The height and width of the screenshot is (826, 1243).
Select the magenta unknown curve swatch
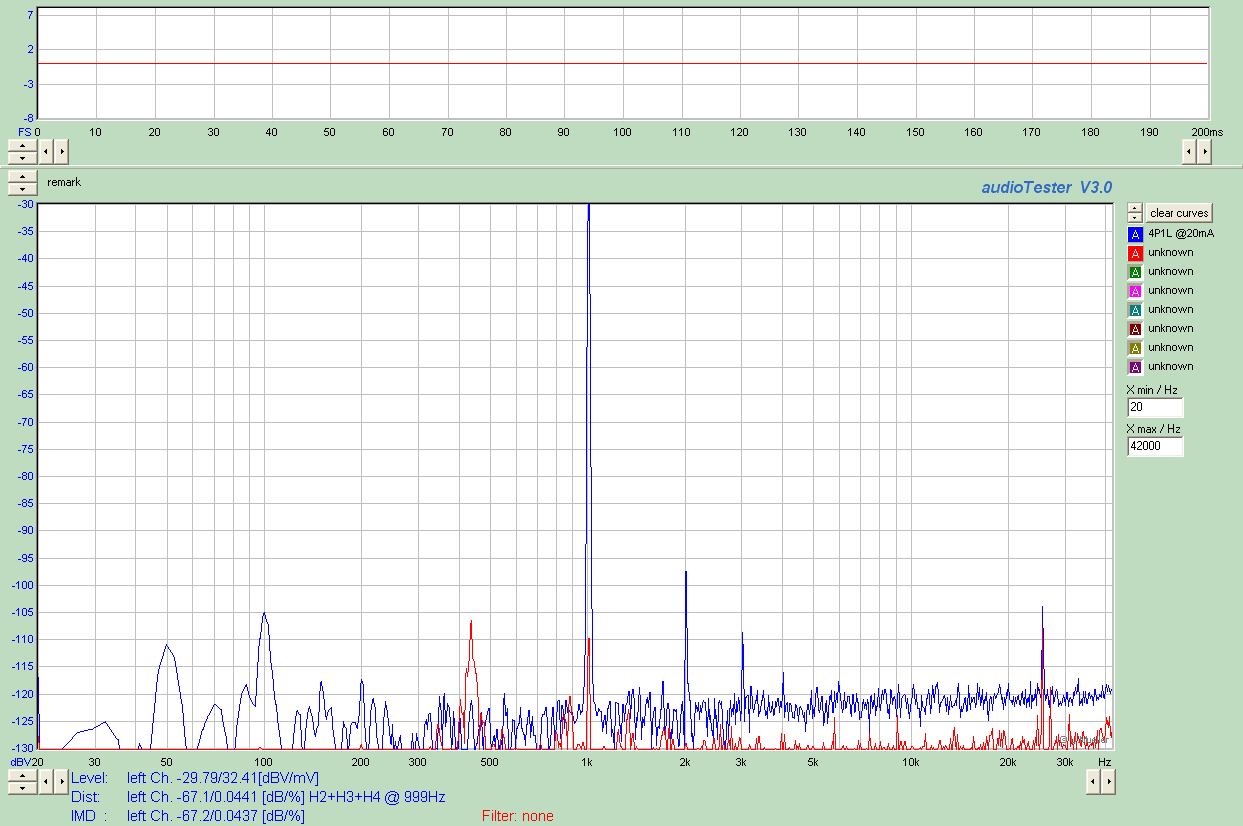(1135, 291)
